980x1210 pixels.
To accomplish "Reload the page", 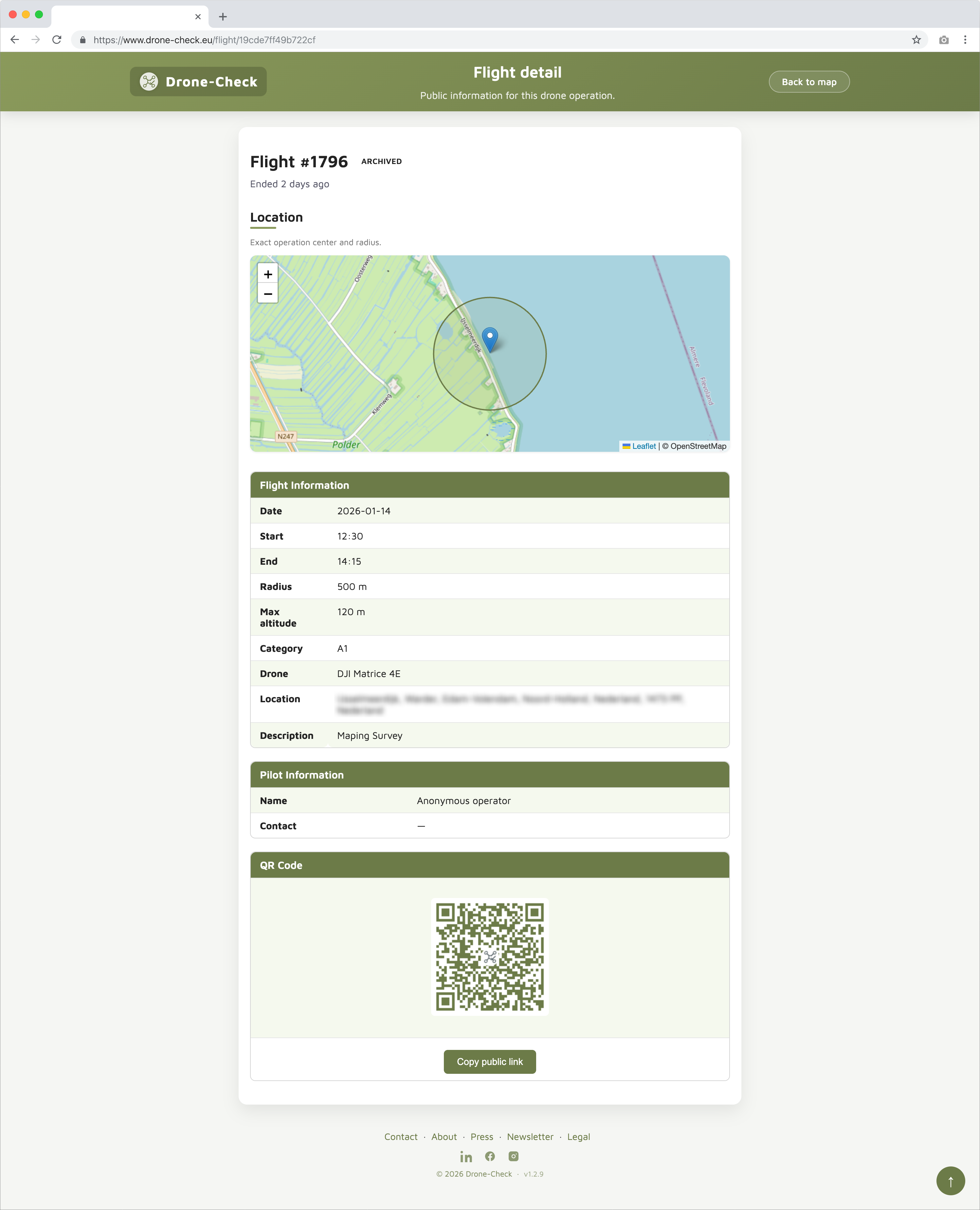I will pos(57,40).
